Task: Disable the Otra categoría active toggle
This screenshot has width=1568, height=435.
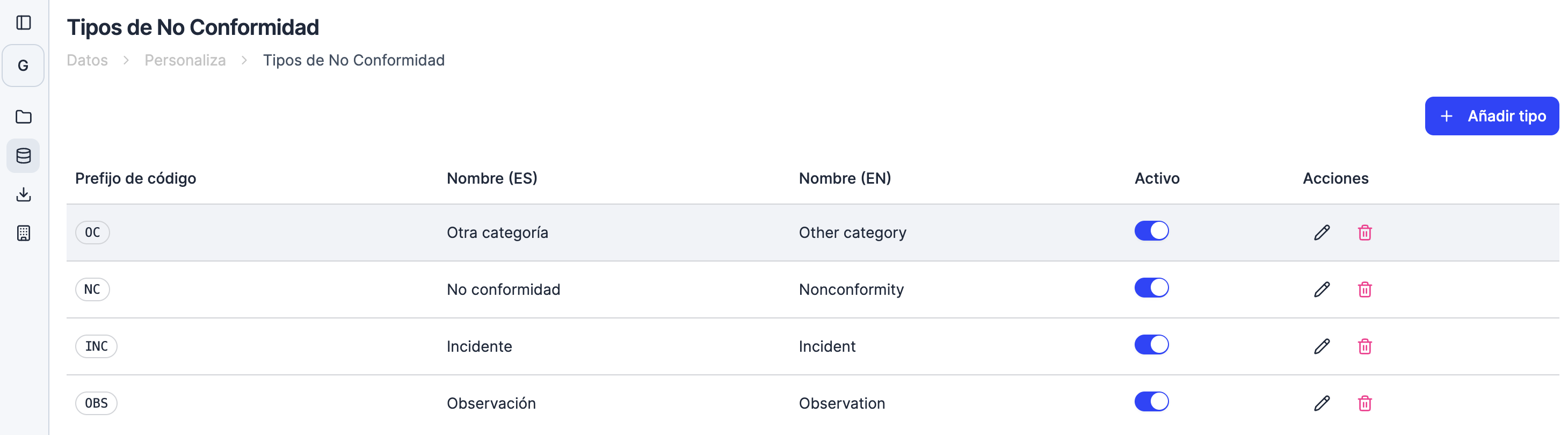Action: click(x=1151, y=231)
